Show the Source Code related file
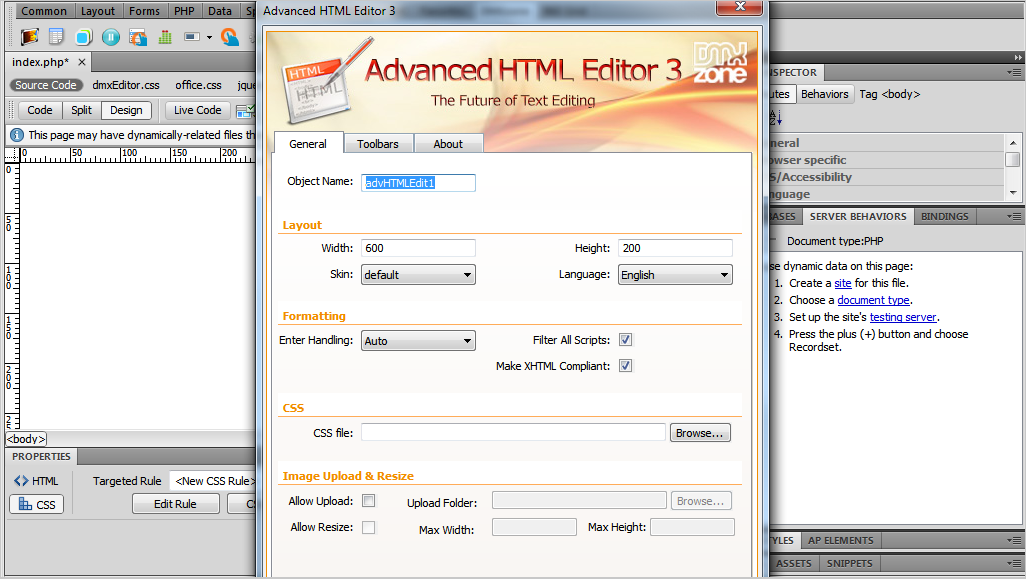The width and height of the screenshot is (1026, 579). (46, 85)
